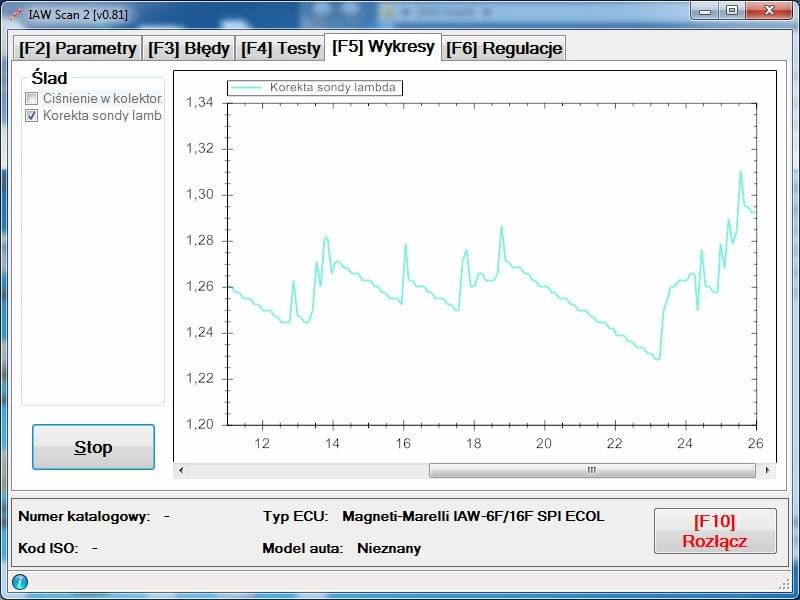Uncheck the Korekta sondy lambda trace
The height and width of the screenshot is (600, 800).
tap(32, 115)
